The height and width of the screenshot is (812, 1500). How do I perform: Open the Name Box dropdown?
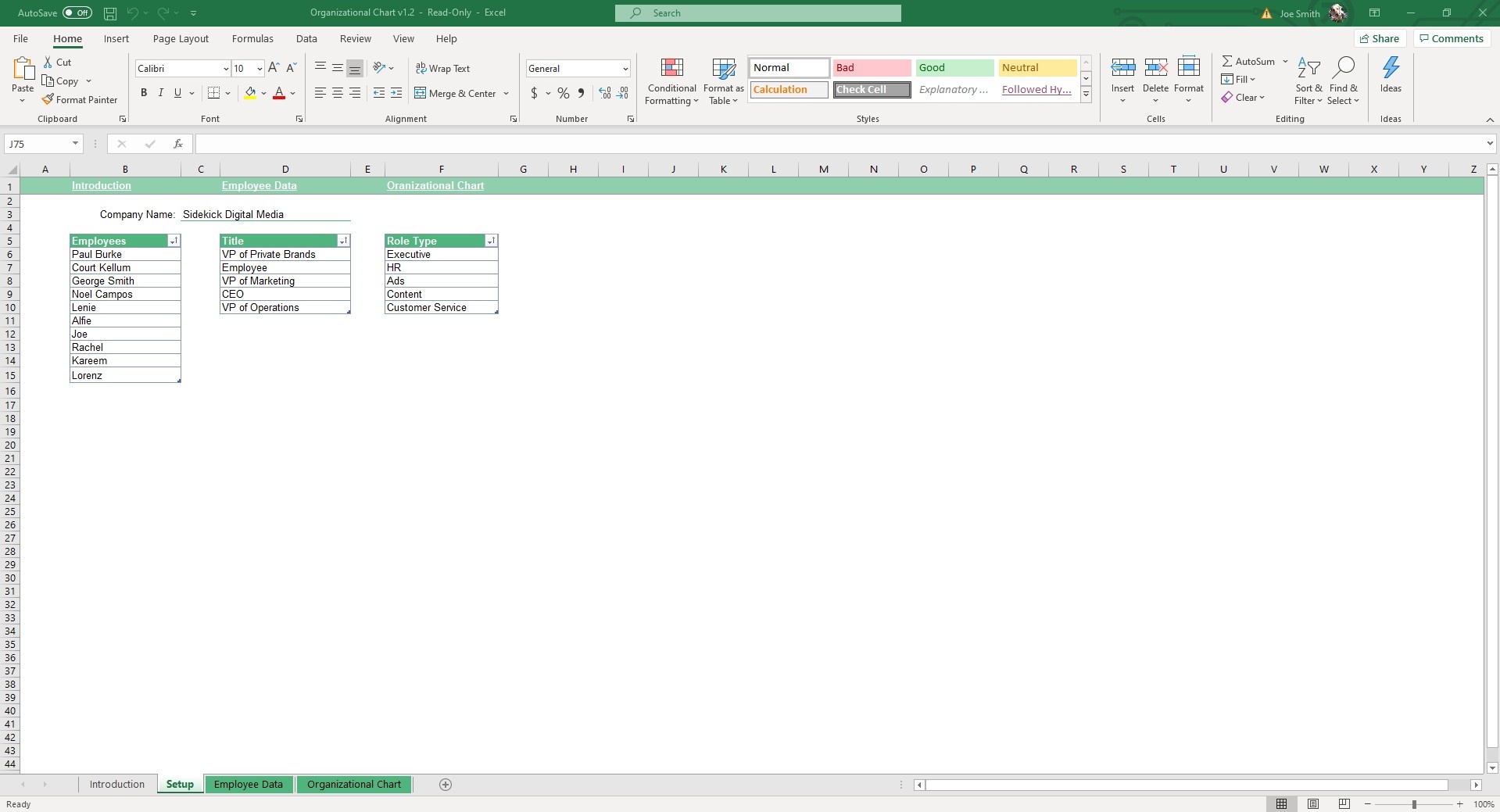pyautogui.click(x=75, y=144)
